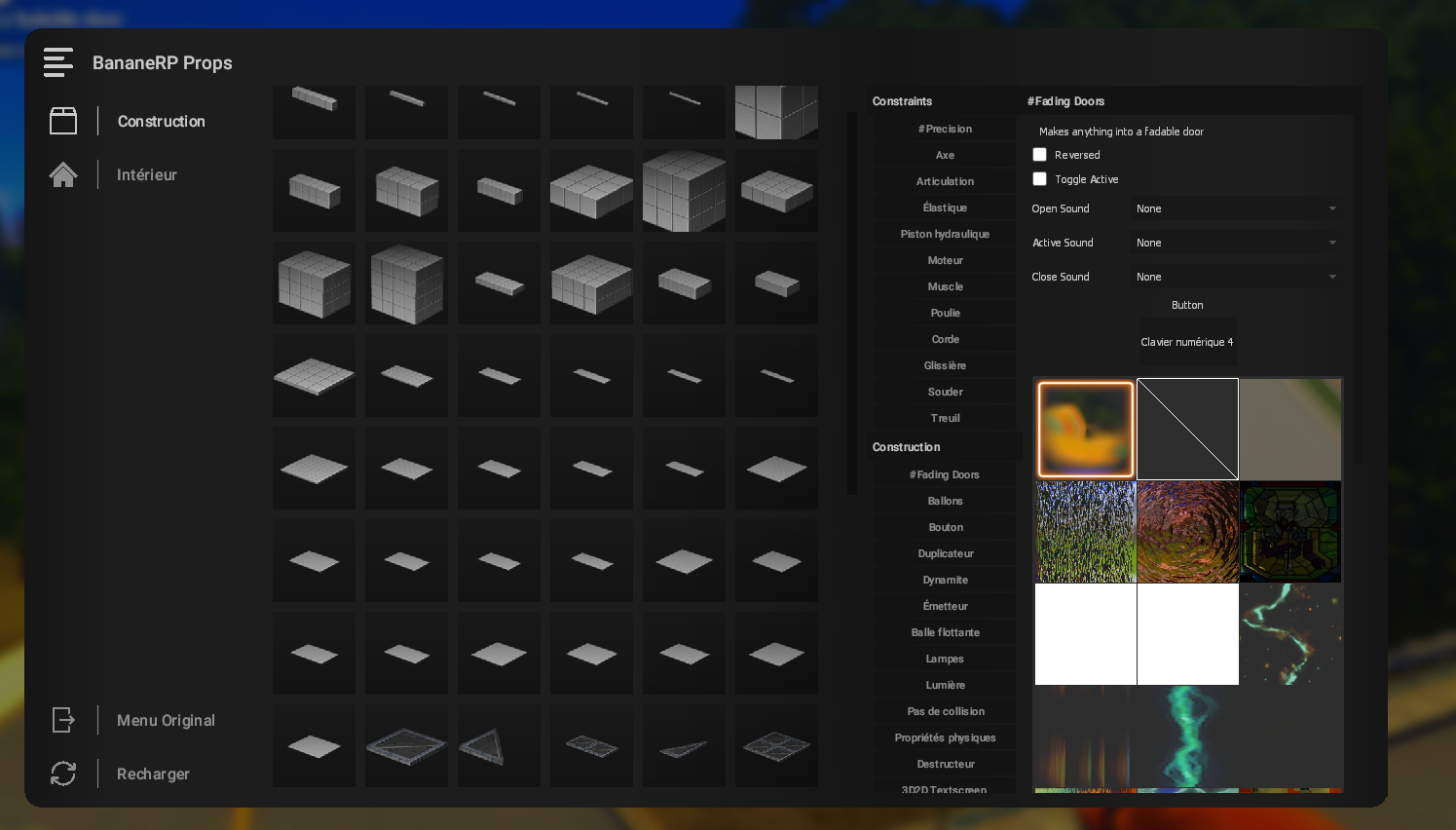Spawn the cut-off cube prop in top row
The height and width of the screenshot is (830, 1456).
pyautogui.click(x=776, y=112)
